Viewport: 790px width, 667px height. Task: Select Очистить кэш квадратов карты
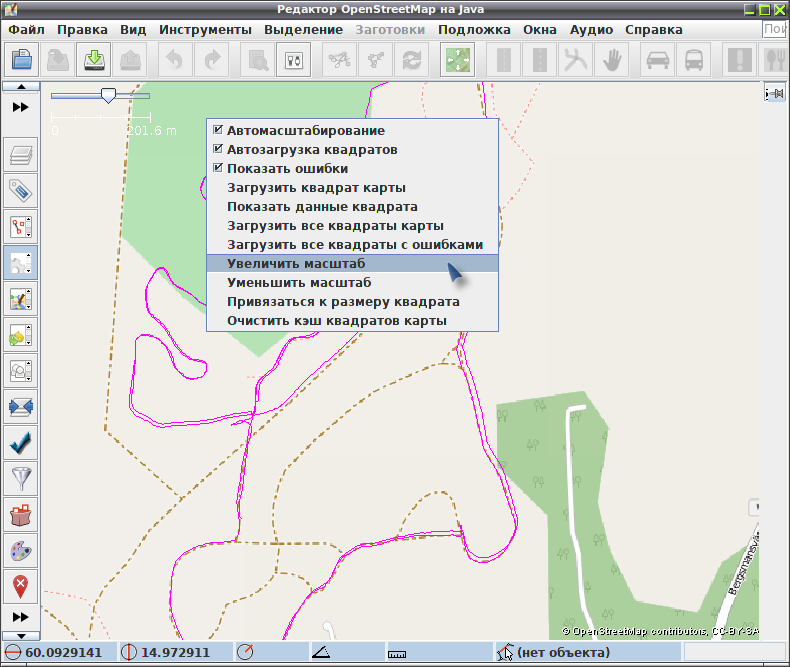click(352, 321)
